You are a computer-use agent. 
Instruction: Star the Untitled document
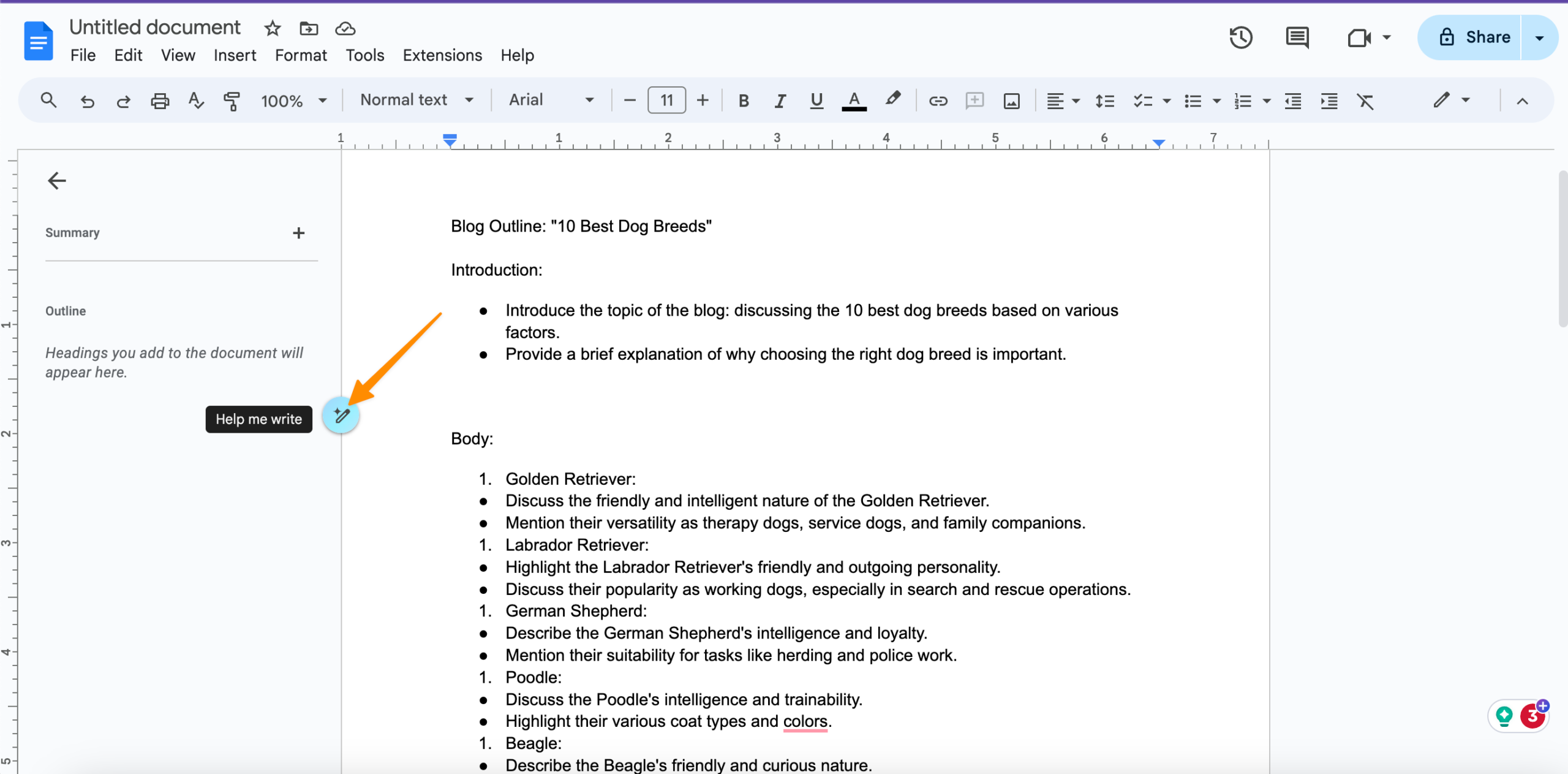pyautogui.click(x=272, y=28)
